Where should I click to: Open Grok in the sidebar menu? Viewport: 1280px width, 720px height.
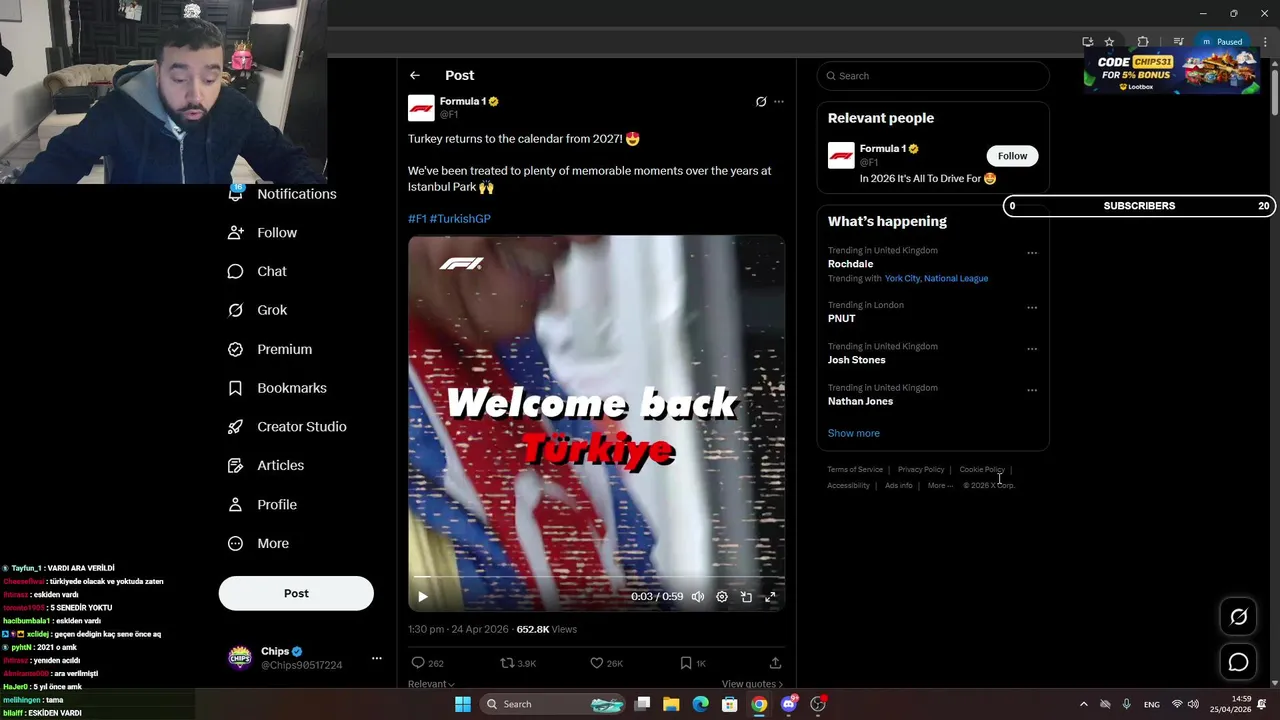click(x=257, y=310)
